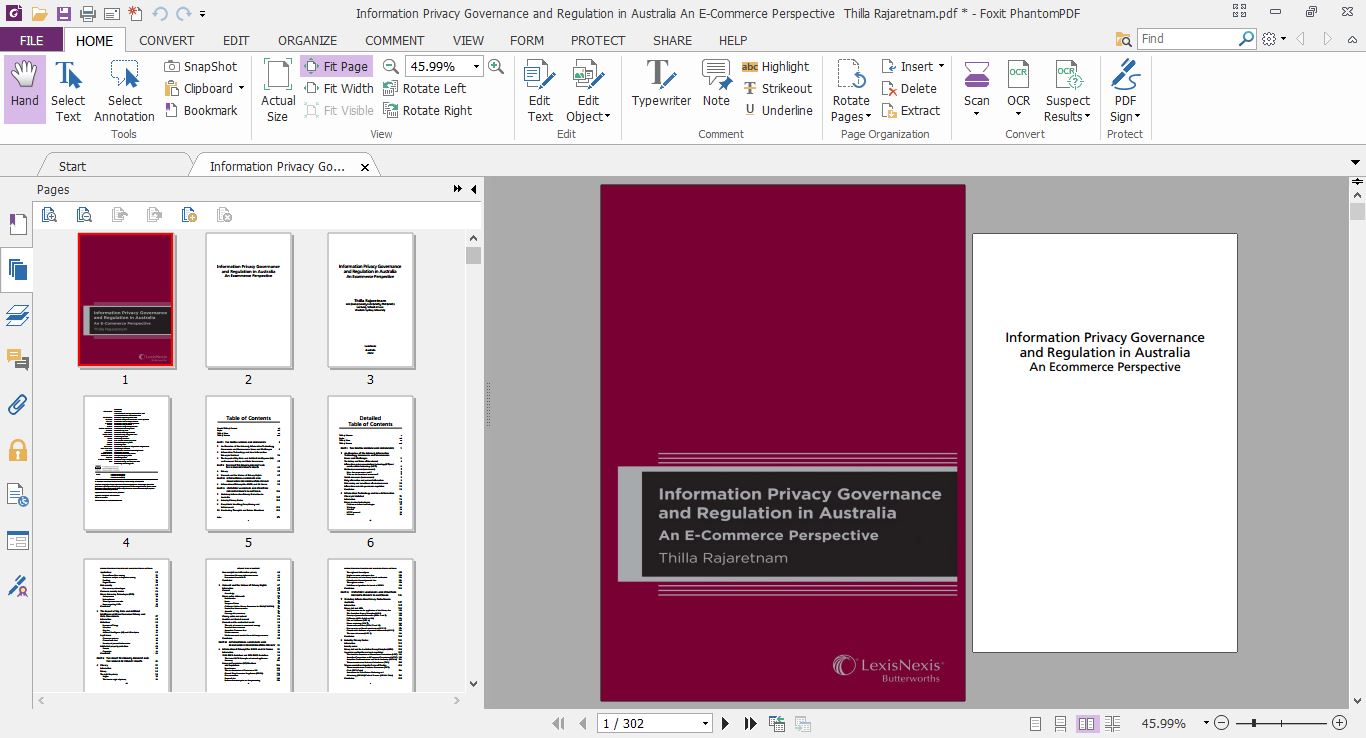Select page 5 thumbnail Table of Contents
The width and height of the screenshot is (1366, 738).
[248, 463]
